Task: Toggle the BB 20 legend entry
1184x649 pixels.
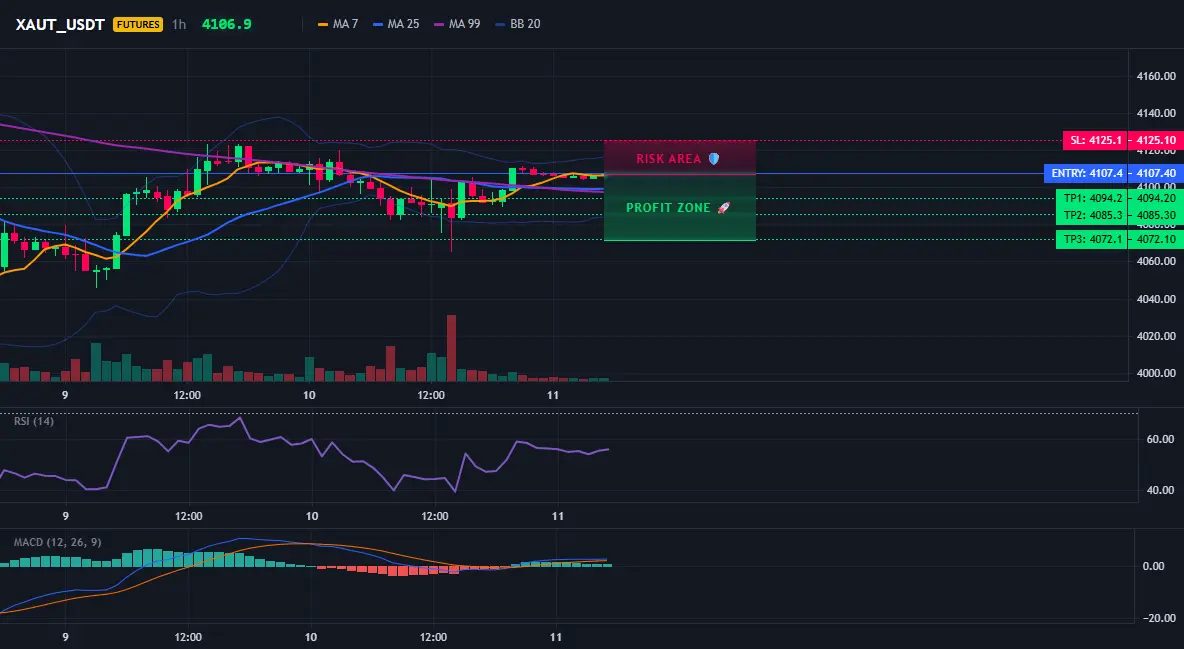Action: tap(518, 24)
